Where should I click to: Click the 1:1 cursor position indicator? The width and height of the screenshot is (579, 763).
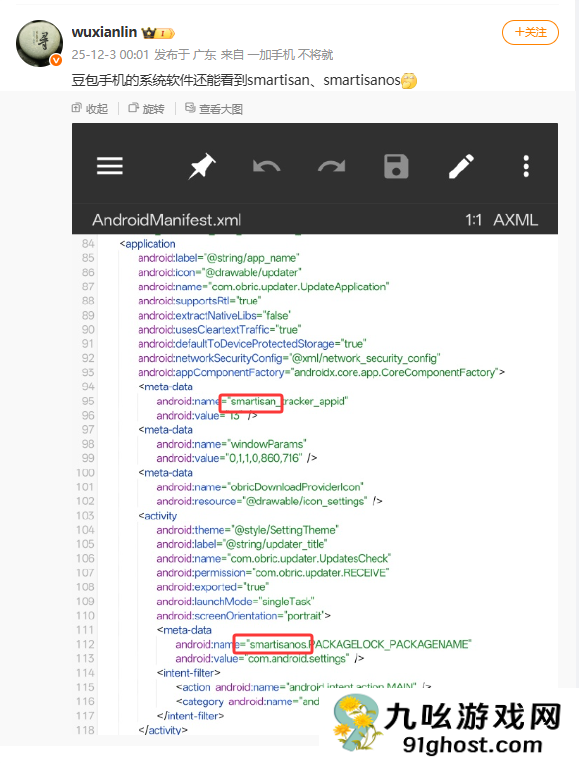pos(473,220)
